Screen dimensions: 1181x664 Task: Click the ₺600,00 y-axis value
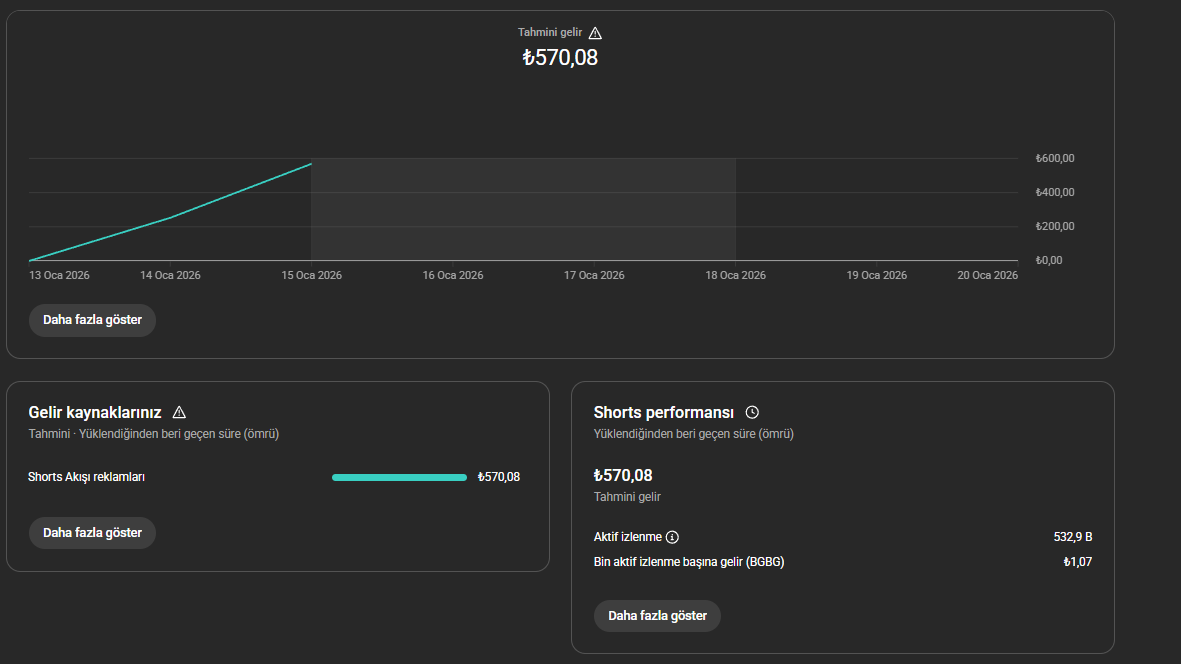tap(1054, 158)
